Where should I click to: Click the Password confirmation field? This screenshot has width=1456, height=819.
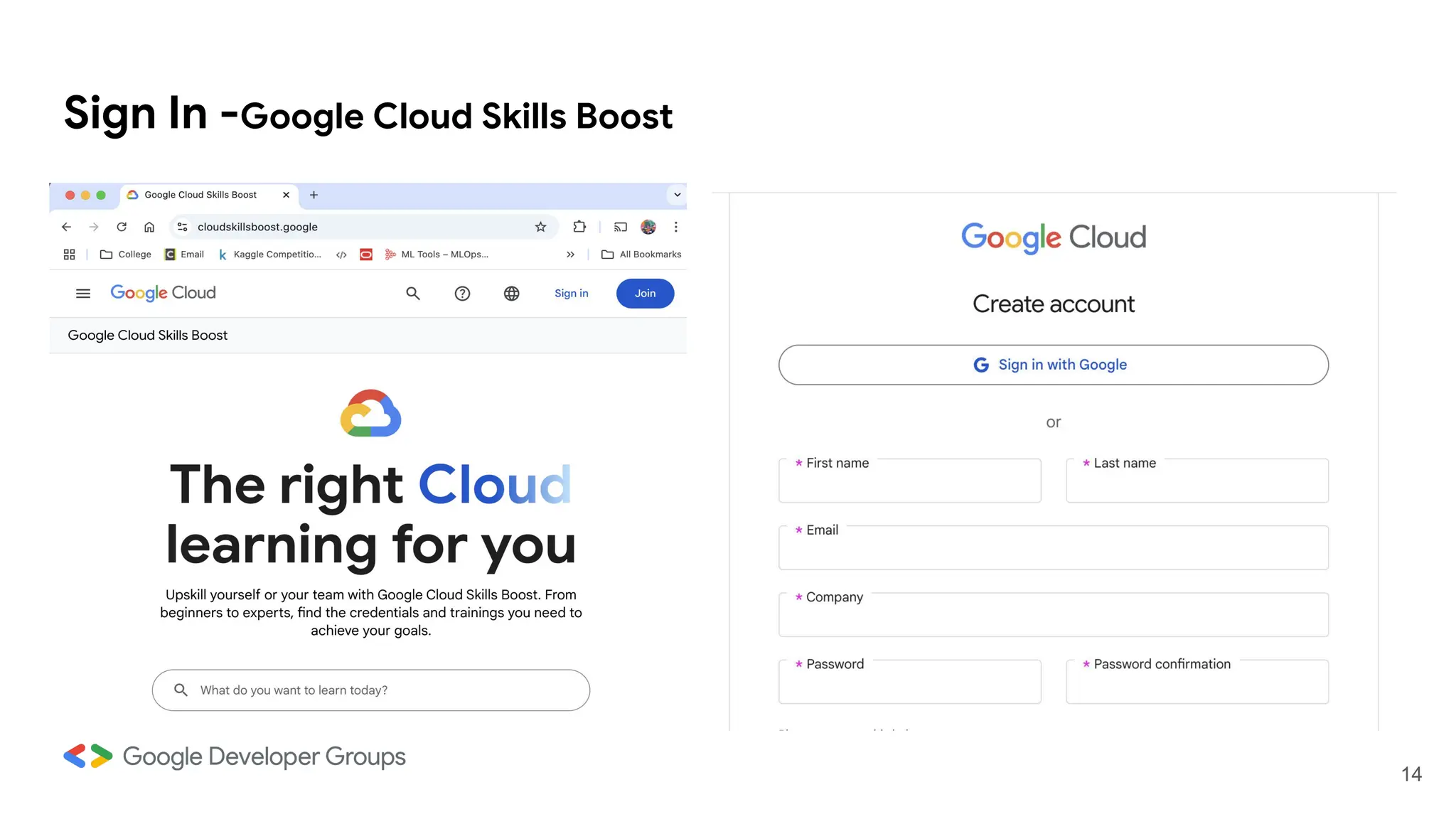pos(1197,682)
